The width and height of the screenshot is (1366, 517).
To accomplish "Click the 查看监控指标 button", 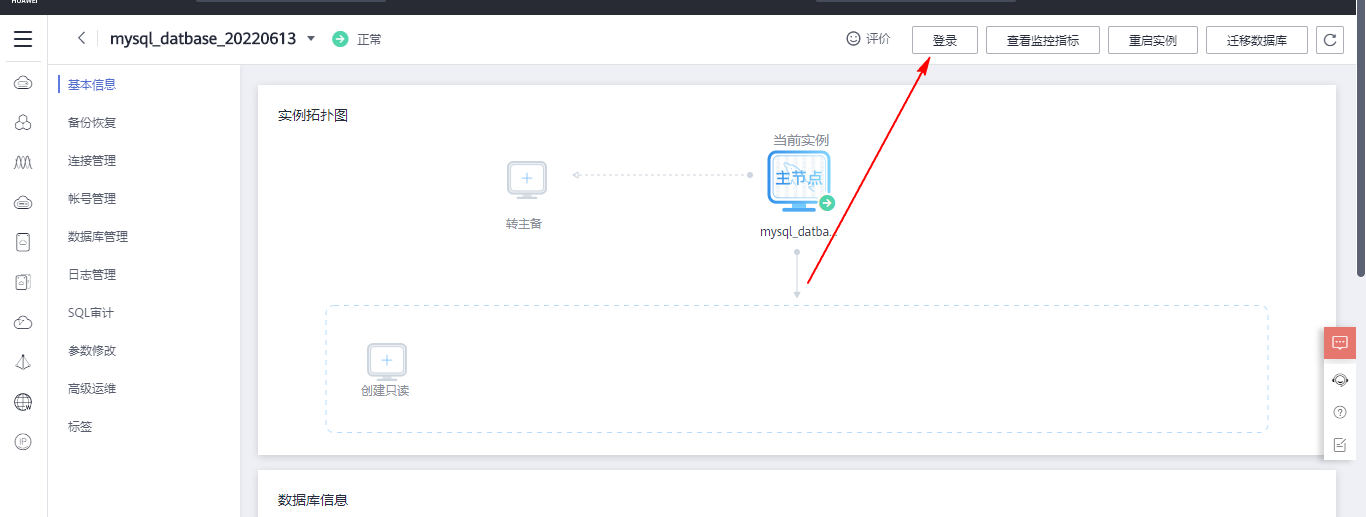I will click(1043, 40).
